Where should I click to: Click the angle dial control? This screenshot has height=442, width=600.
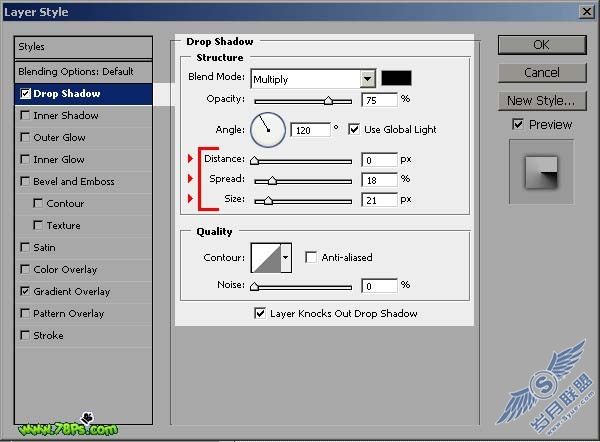point(268,130)
